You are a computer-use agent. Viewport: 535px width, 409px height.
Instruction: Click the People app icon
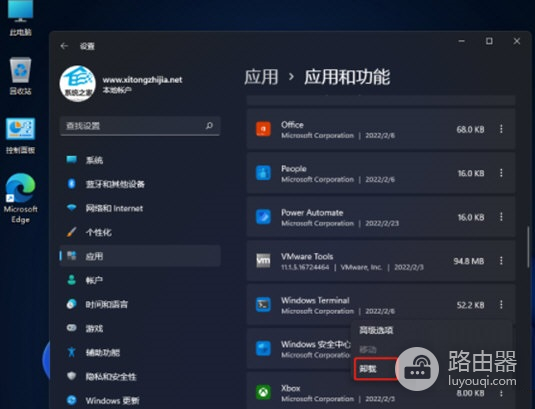point(263,173)
